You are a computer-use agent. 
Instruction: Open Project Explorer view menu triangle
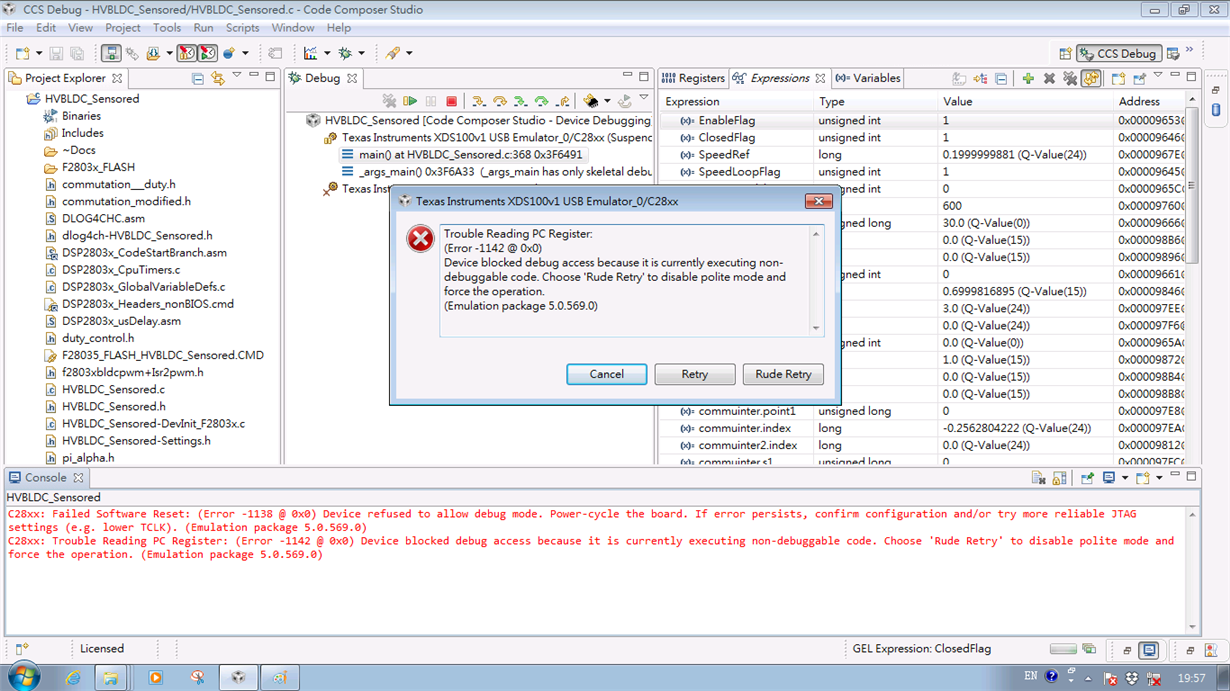point(237,76)
